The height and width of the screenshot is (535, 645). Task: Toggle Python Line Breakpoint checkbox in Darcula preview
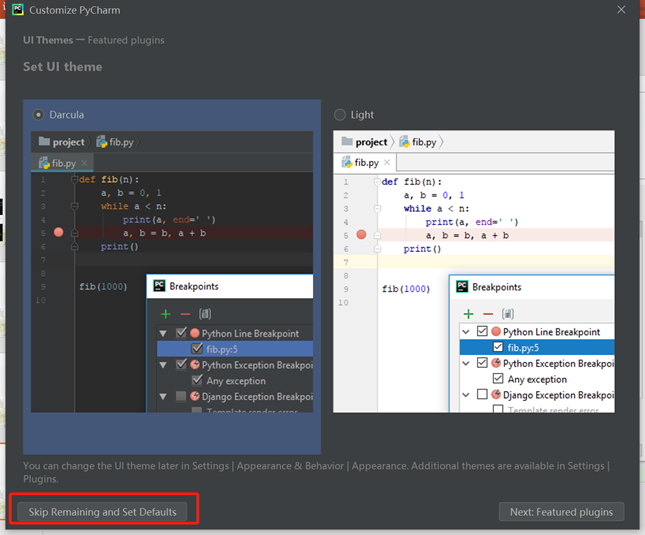coord(181,333)
